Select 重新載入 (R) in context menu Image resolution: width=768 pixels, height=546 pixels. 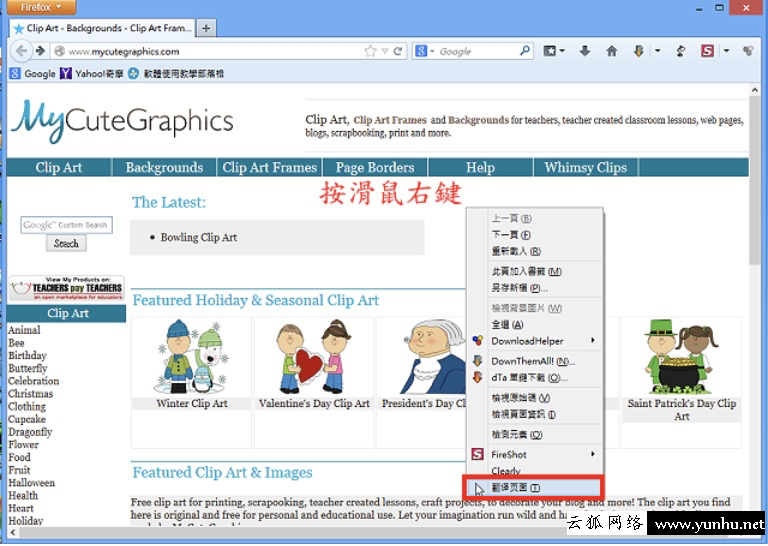(x=535, y=251)
